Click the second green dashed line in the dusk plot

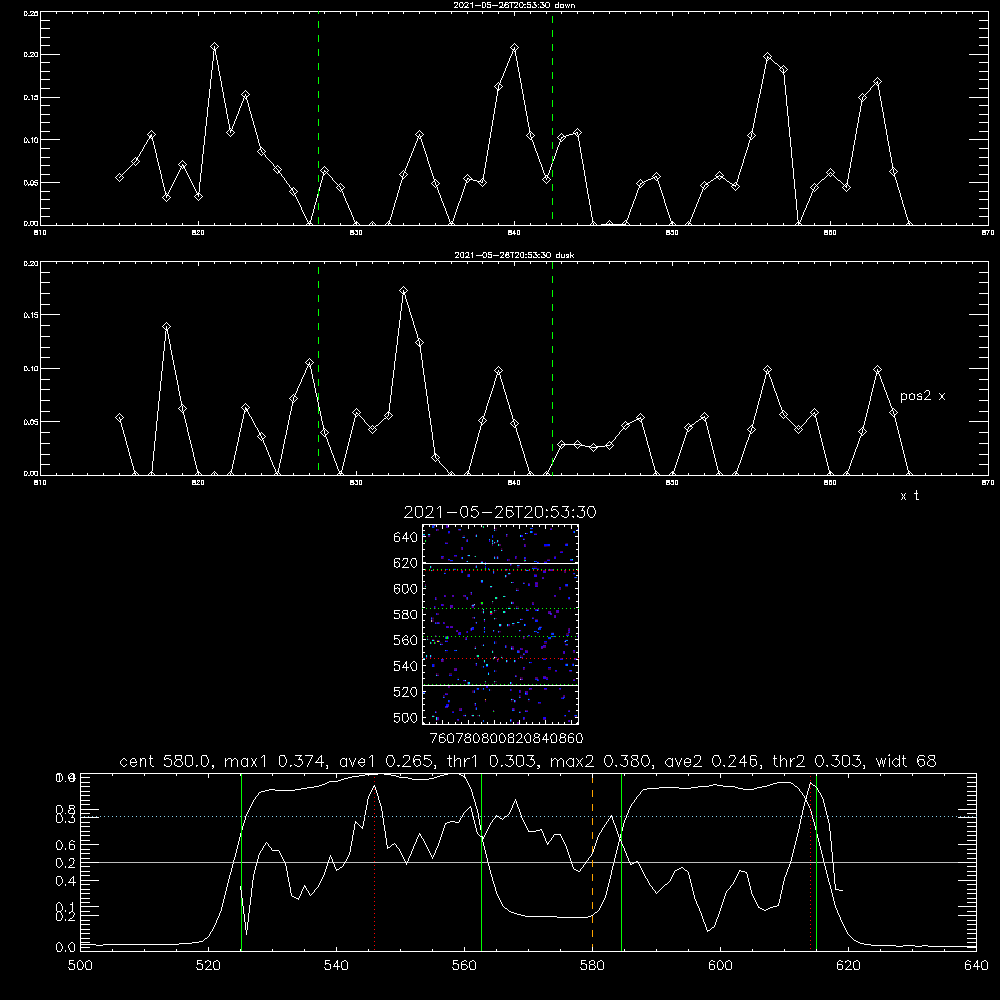pos(552,369)
